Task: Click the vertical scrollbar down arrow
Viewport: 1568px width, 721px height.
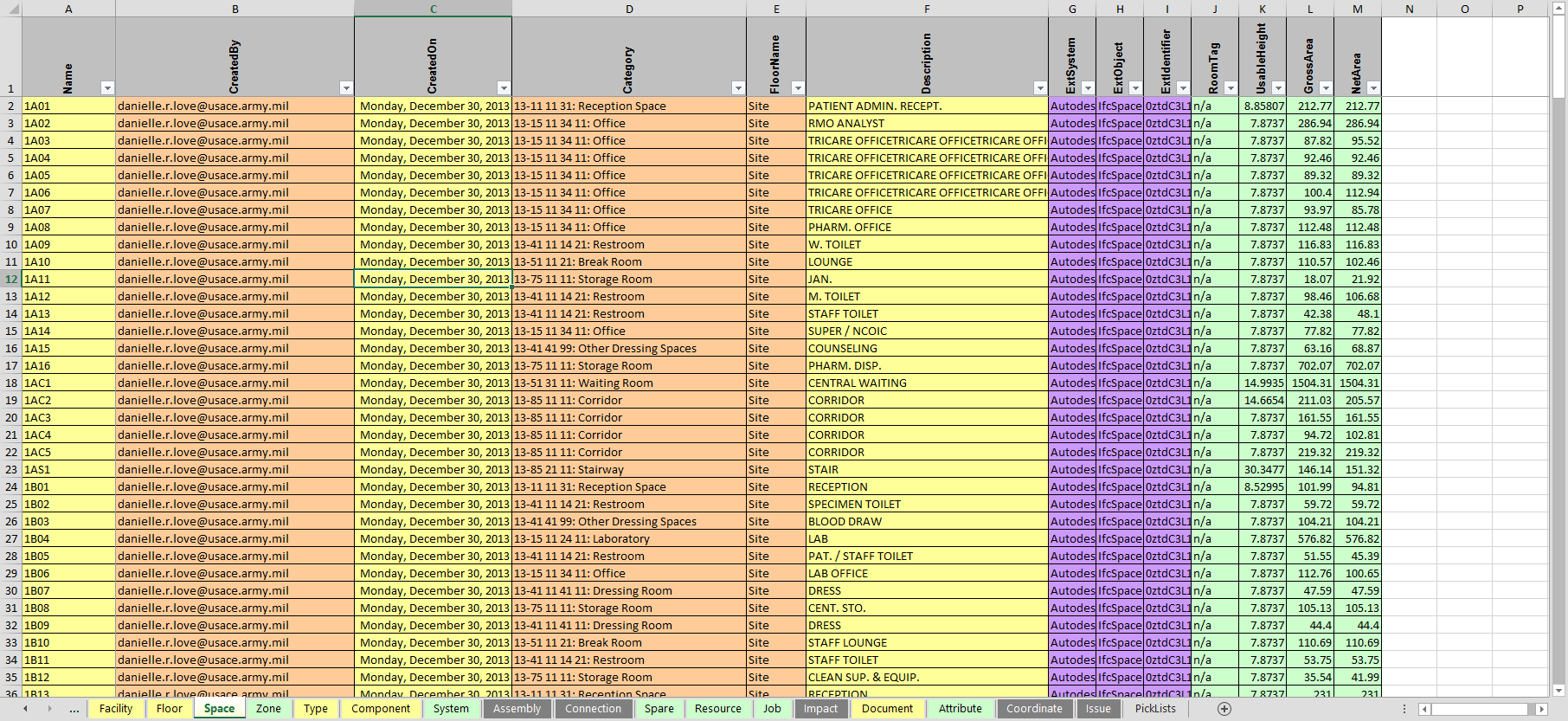Action: [1558, 691]
